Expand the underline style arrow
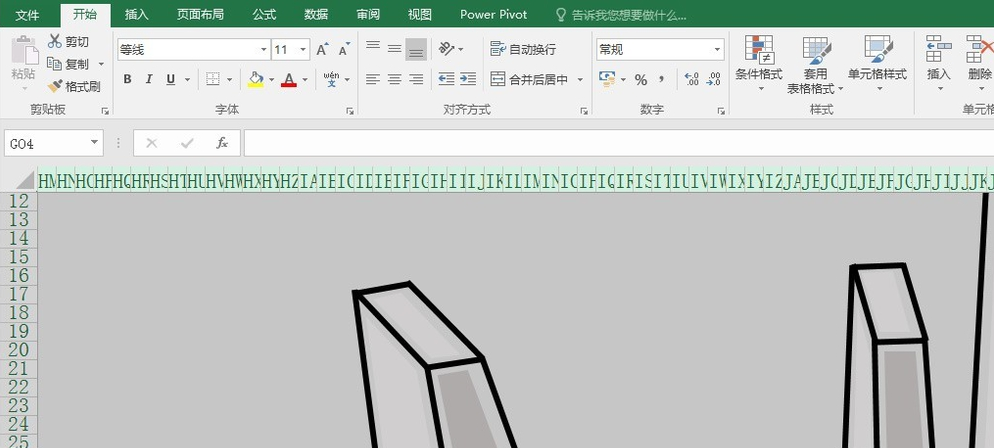Image resolution: width=994 pixels, height=448 pixels. (188, 80)
